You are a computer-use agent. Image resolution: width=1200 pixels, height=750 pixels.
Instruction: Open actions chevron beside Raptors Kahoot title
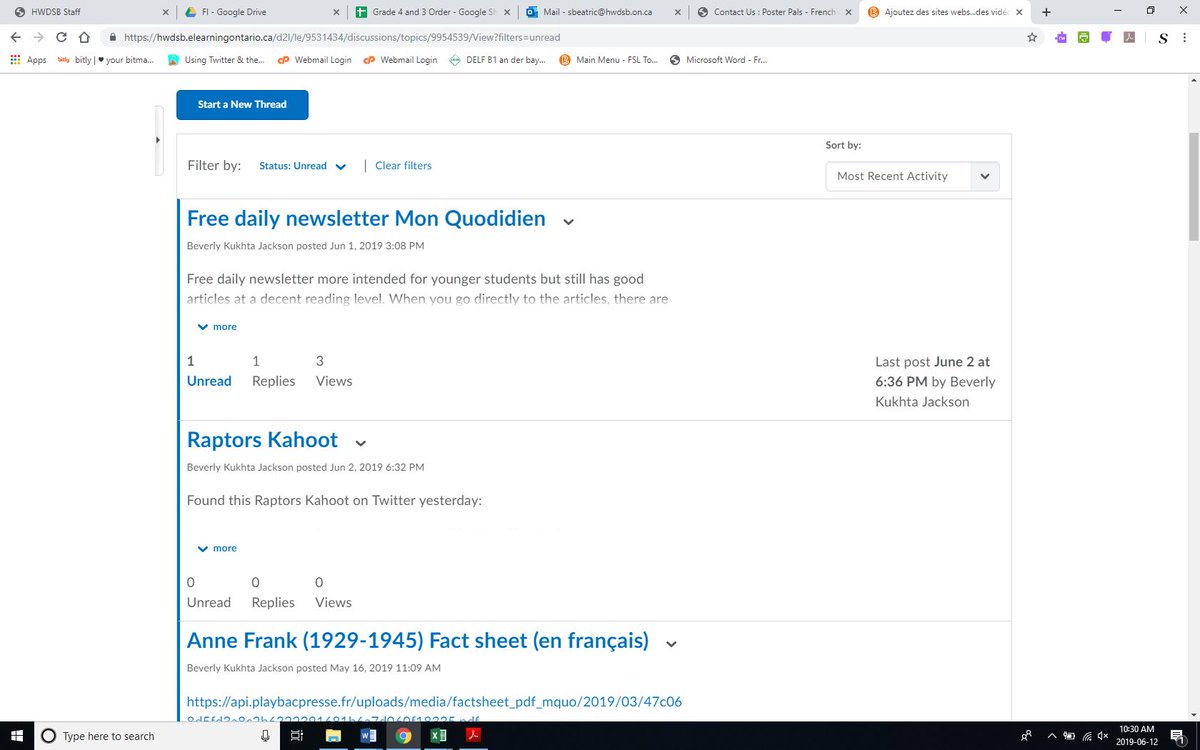pyautogui.click(x=361, y=444)
